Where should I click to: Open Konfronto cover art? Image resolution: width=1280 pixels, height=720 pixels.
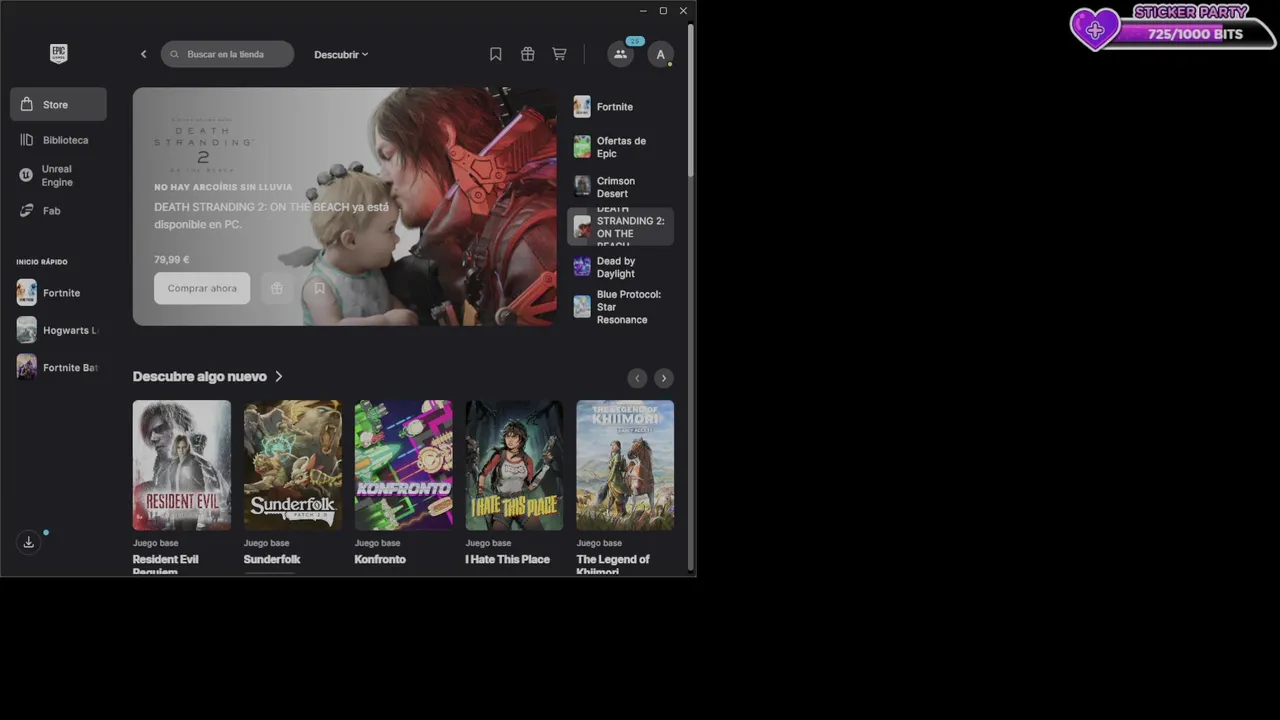[403, 465]
